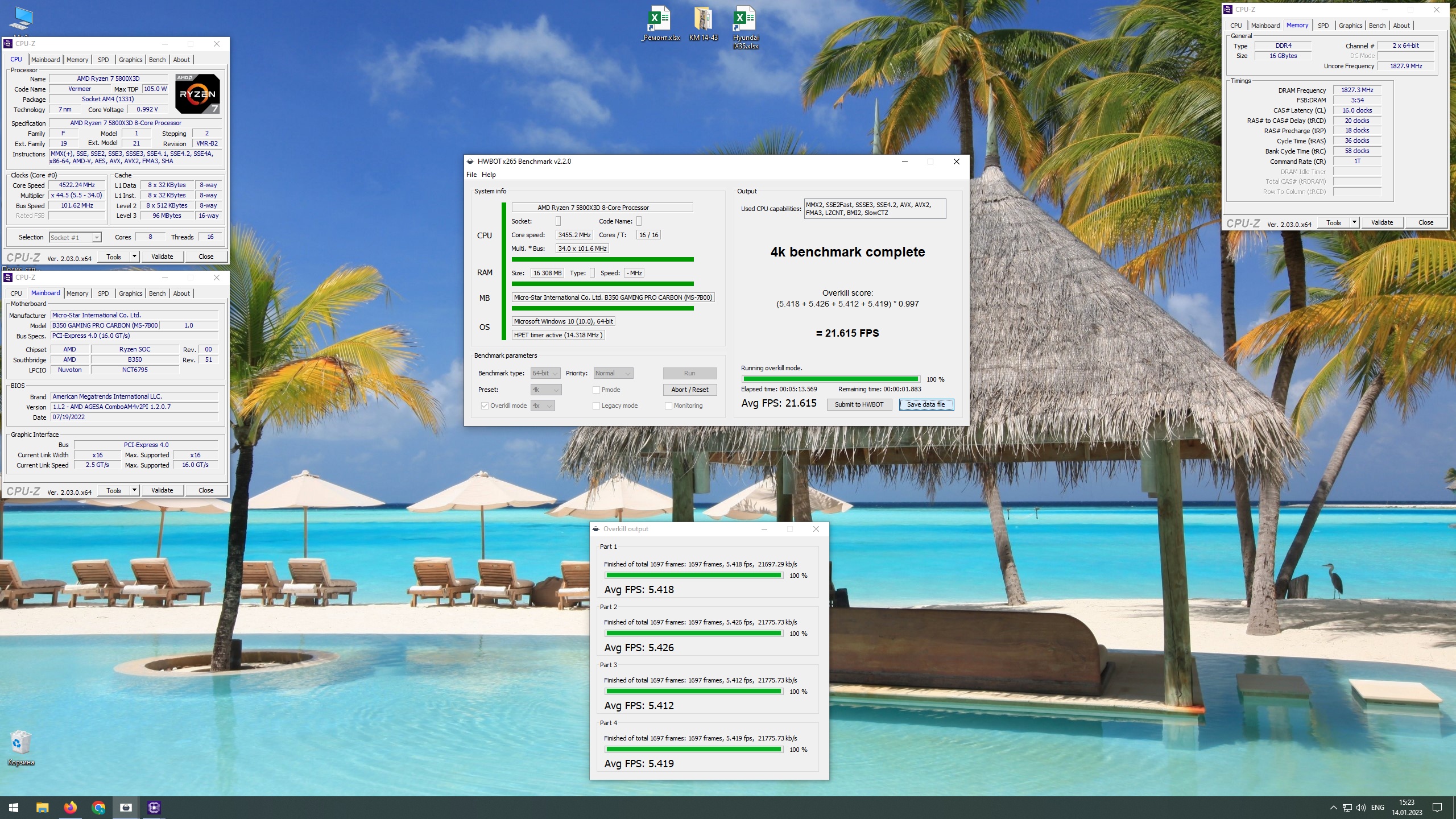
Task: Expand Tools arrow in CPU-Z Mainboard window
Action: [x=134, y=490]
